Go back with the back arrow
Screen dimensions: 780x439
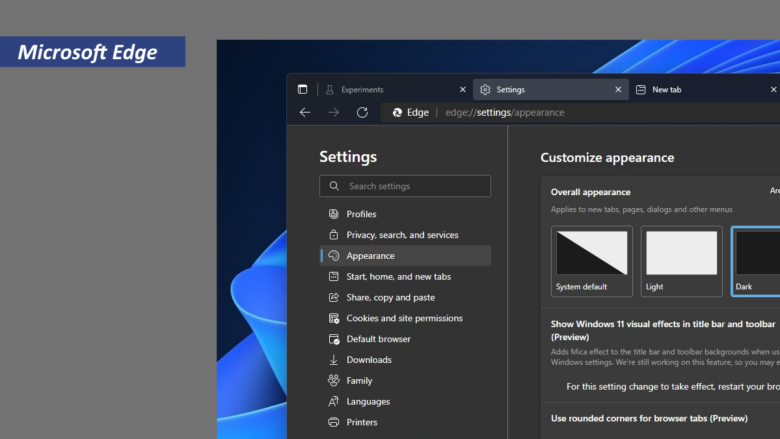305,112
